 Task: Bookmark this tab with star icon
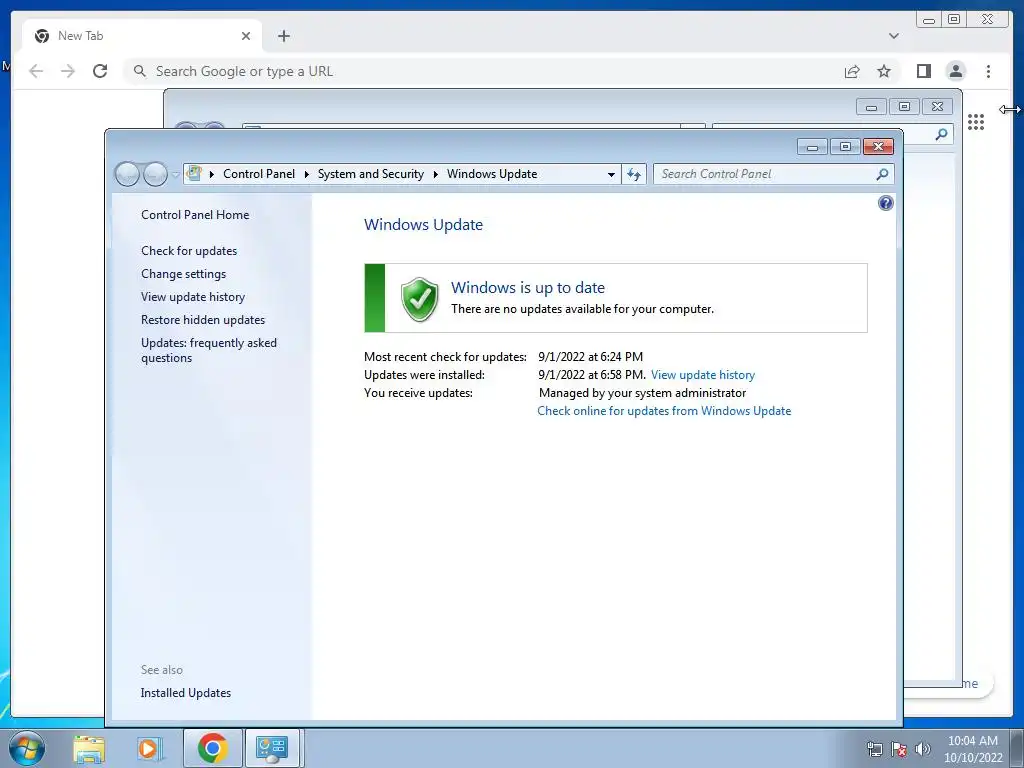point(884,71)
